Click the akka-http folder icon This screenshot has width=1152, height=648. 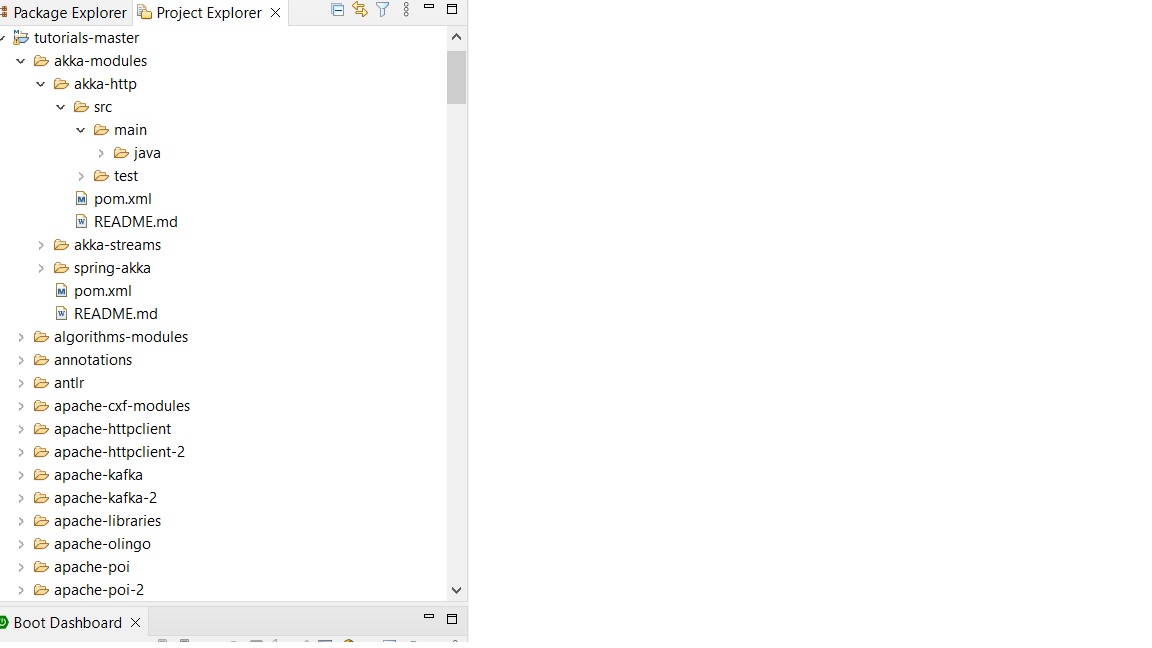click(62, 84)
